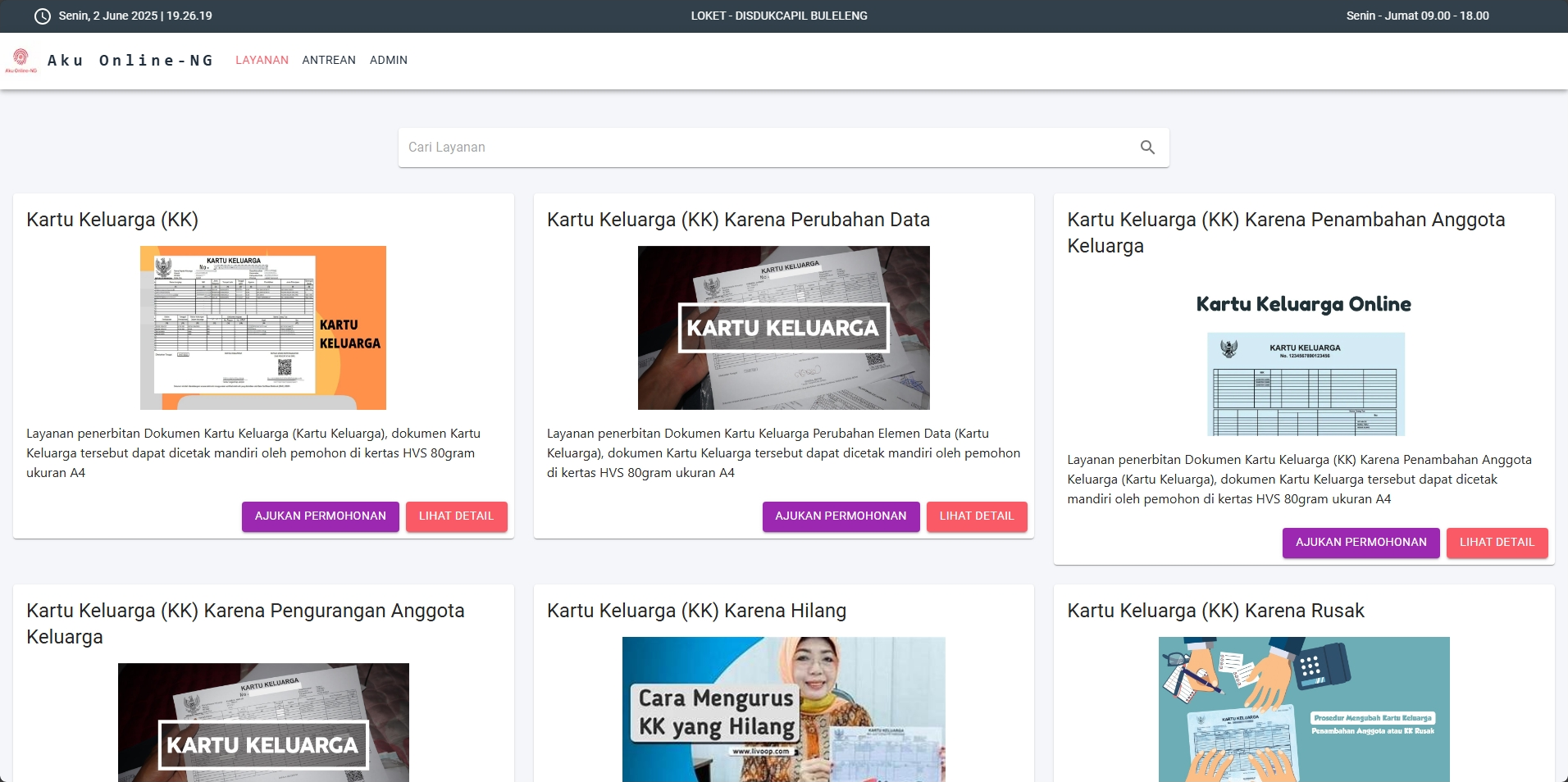Open Lihat Detail for KK Perubahan Data

[x=976, y=516]
